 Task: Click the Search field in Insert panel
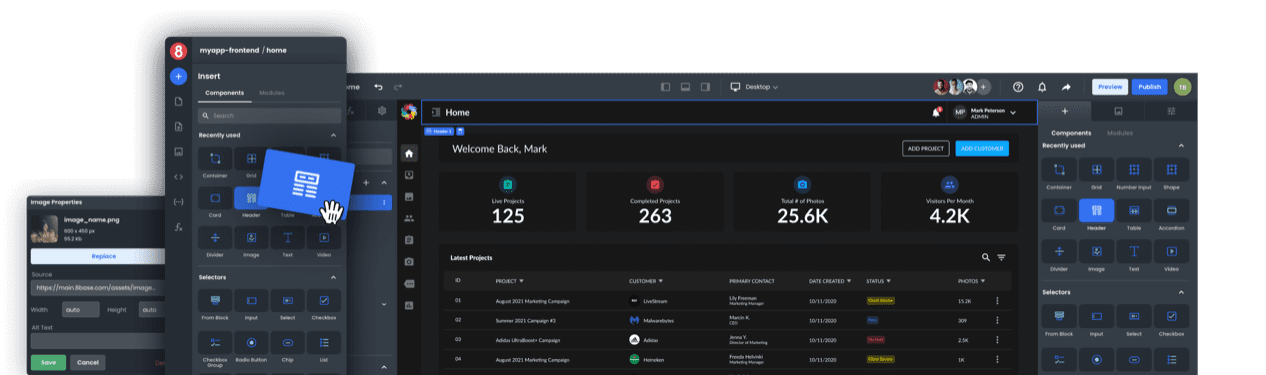coord(269,116)
